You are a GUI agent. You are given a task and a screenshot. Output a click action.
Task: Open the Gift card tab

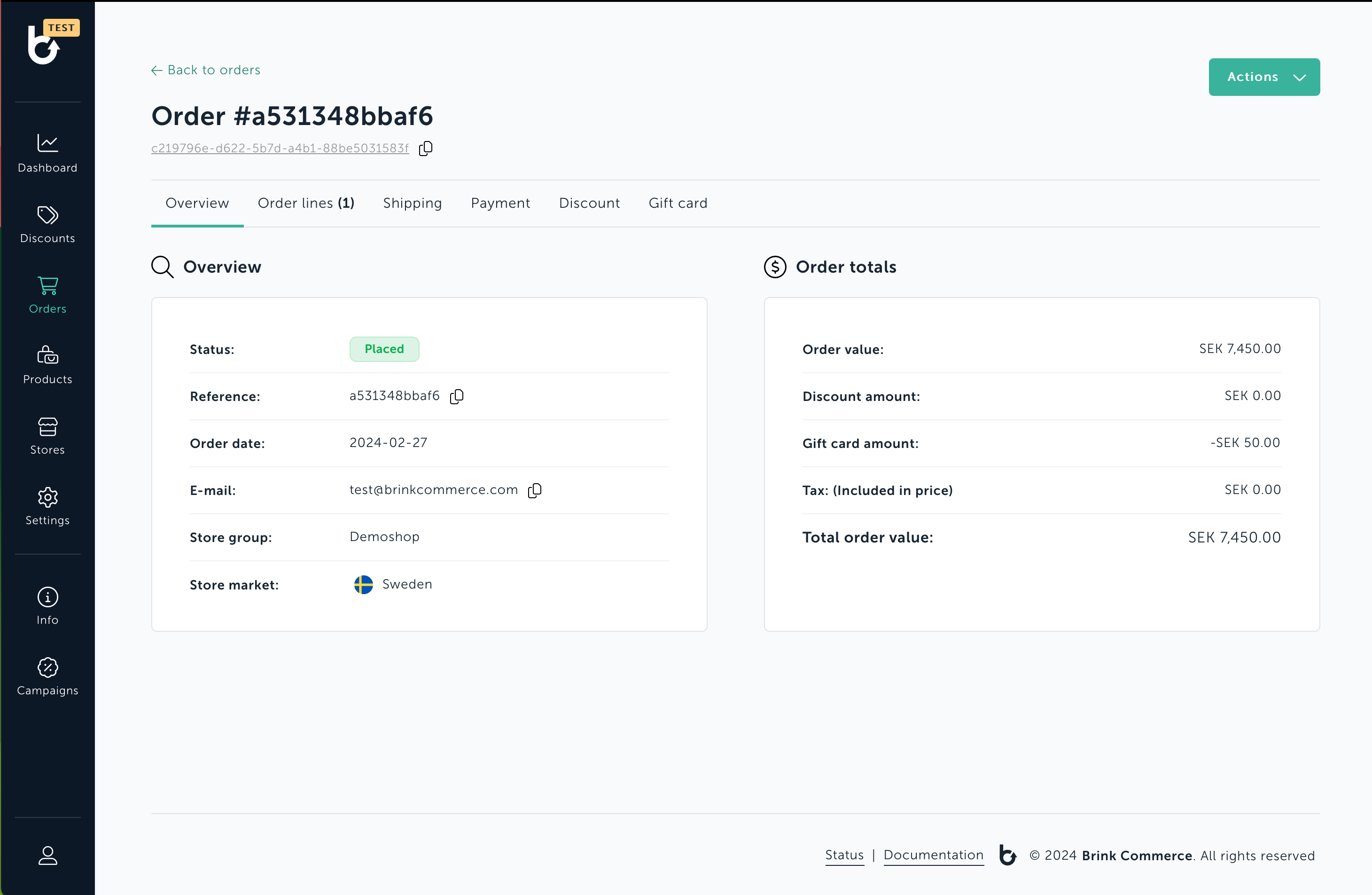[678, 203]
